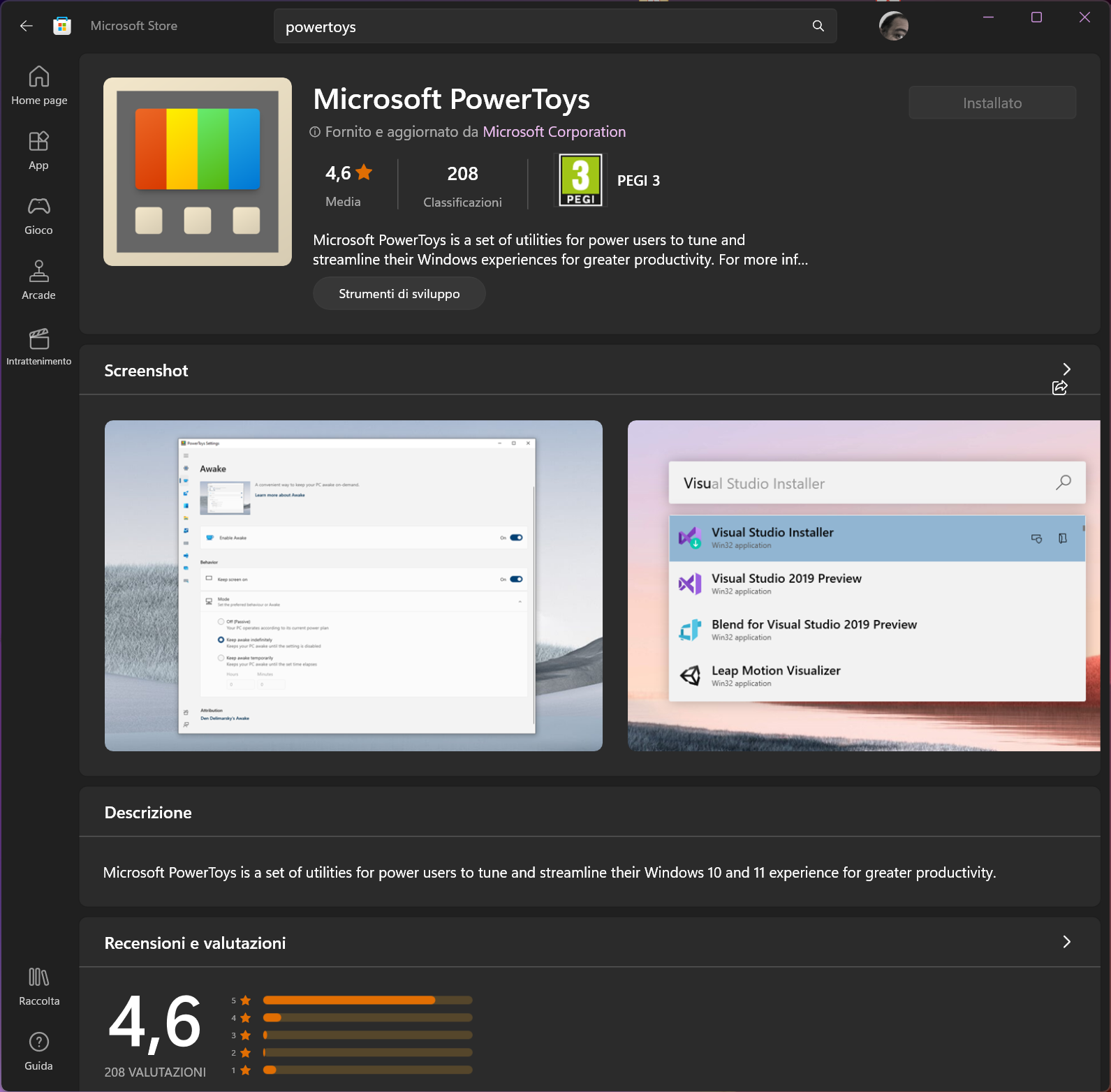Open Intrattenimento section in sidebar
The width and height of the screenshot is (1111, 1092).
click(39, 346)
